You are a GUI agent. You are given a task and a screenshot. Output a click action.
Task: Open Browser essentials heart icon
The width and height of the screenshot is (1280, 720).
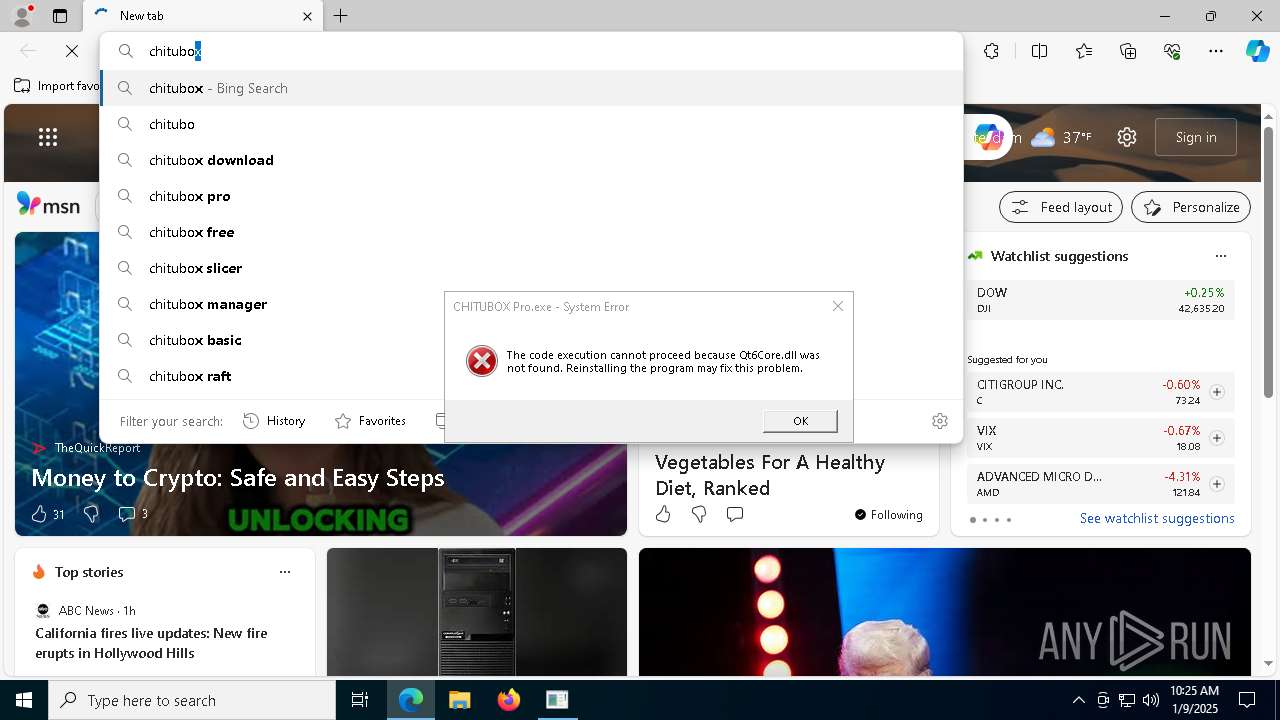click(x=1172, y=51)
